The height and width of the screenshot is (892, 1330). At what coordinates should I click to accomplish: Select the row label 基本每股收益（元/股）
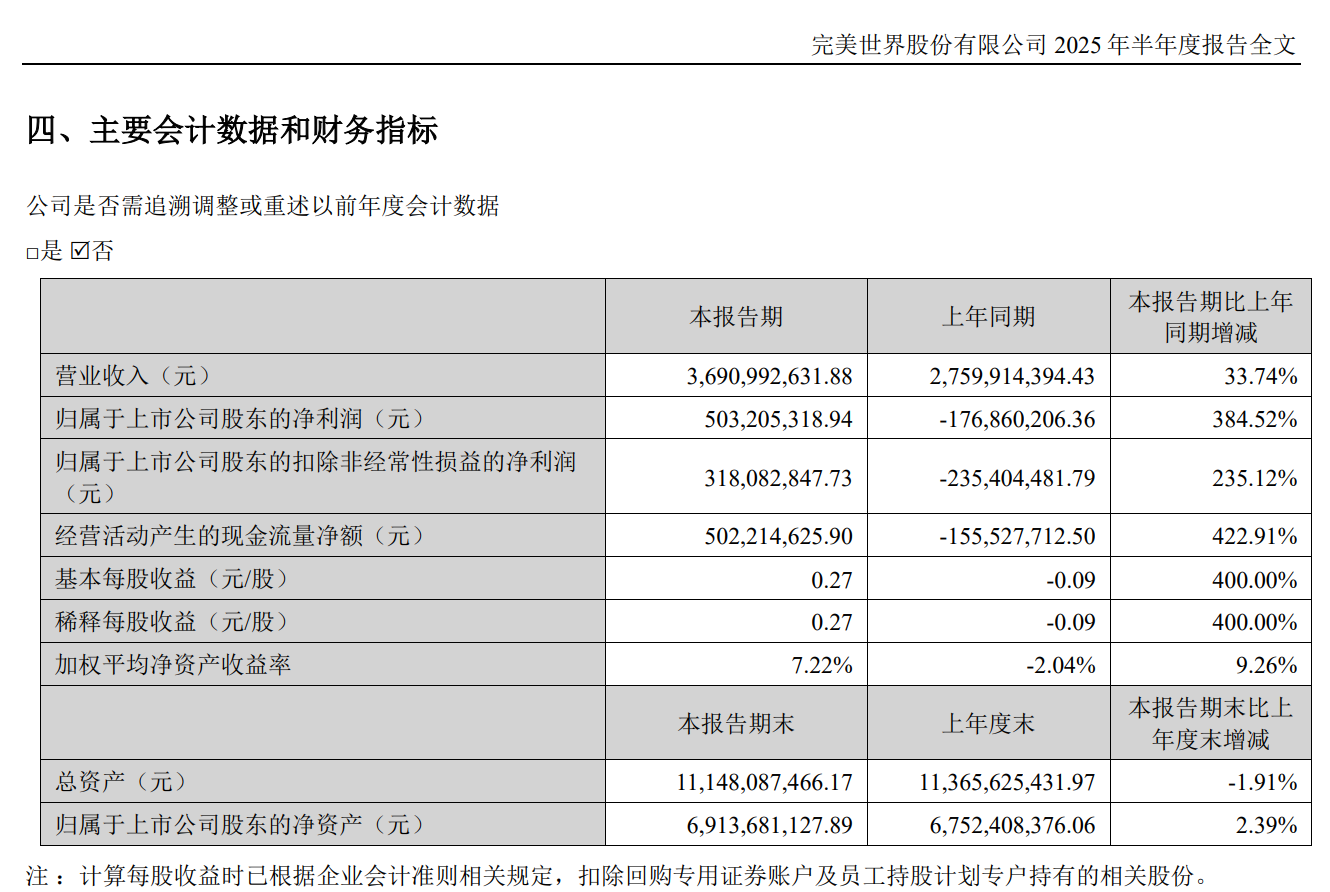[x=171, y=578]
